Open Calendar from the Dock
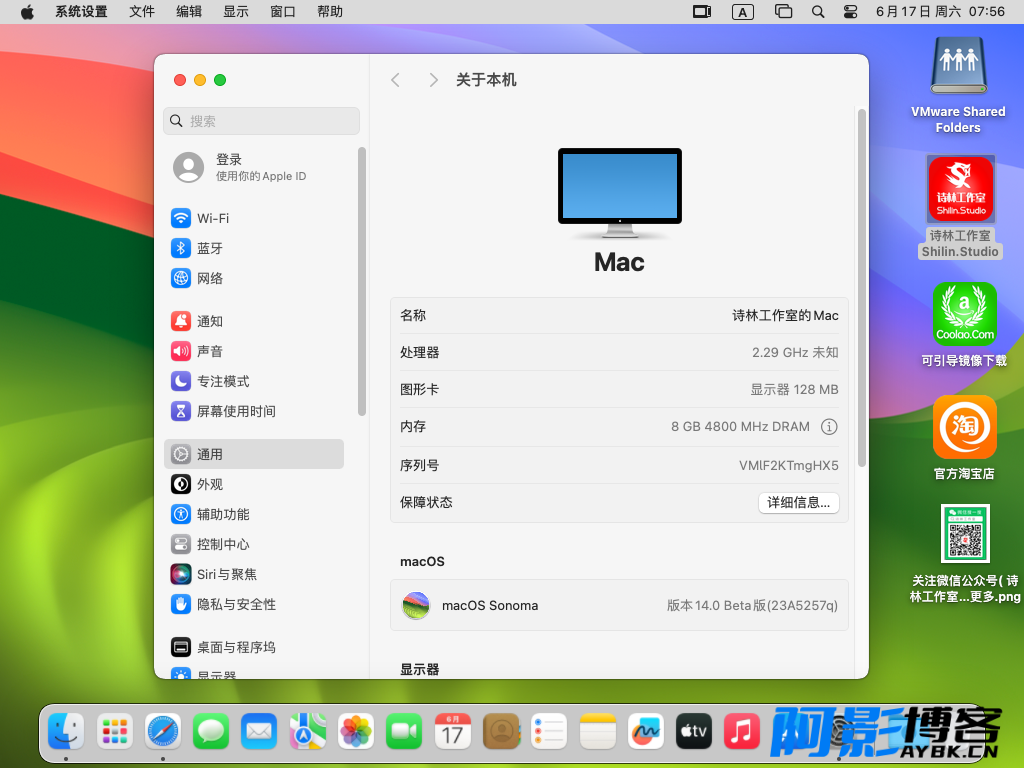This screenshot has height=768, width=1024. pyautogui.click(x=453, y=731)
